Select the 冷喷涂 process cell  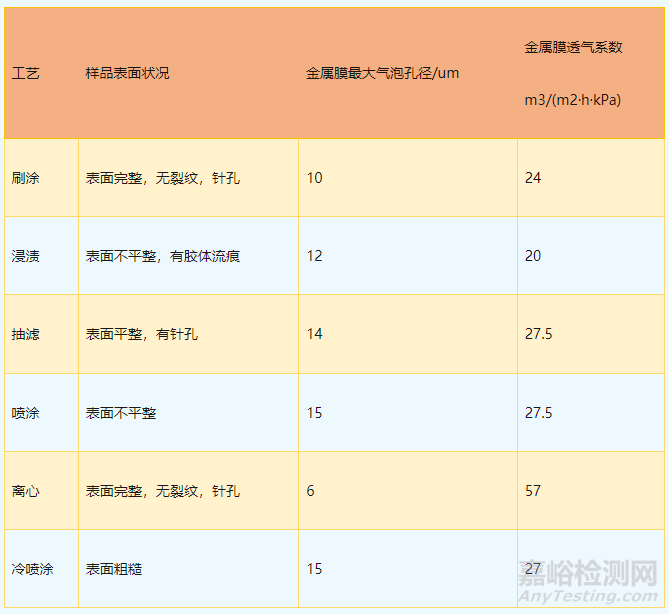[x=33, y=569]
